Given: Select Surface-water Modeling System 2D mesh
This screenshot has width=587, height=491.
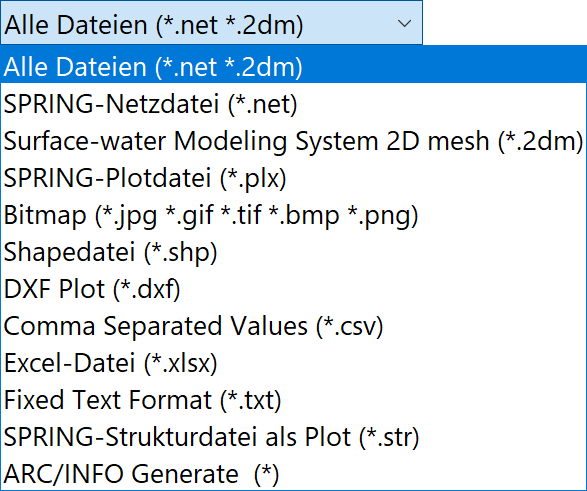Looking at the screenshot, I should [294, 140].
